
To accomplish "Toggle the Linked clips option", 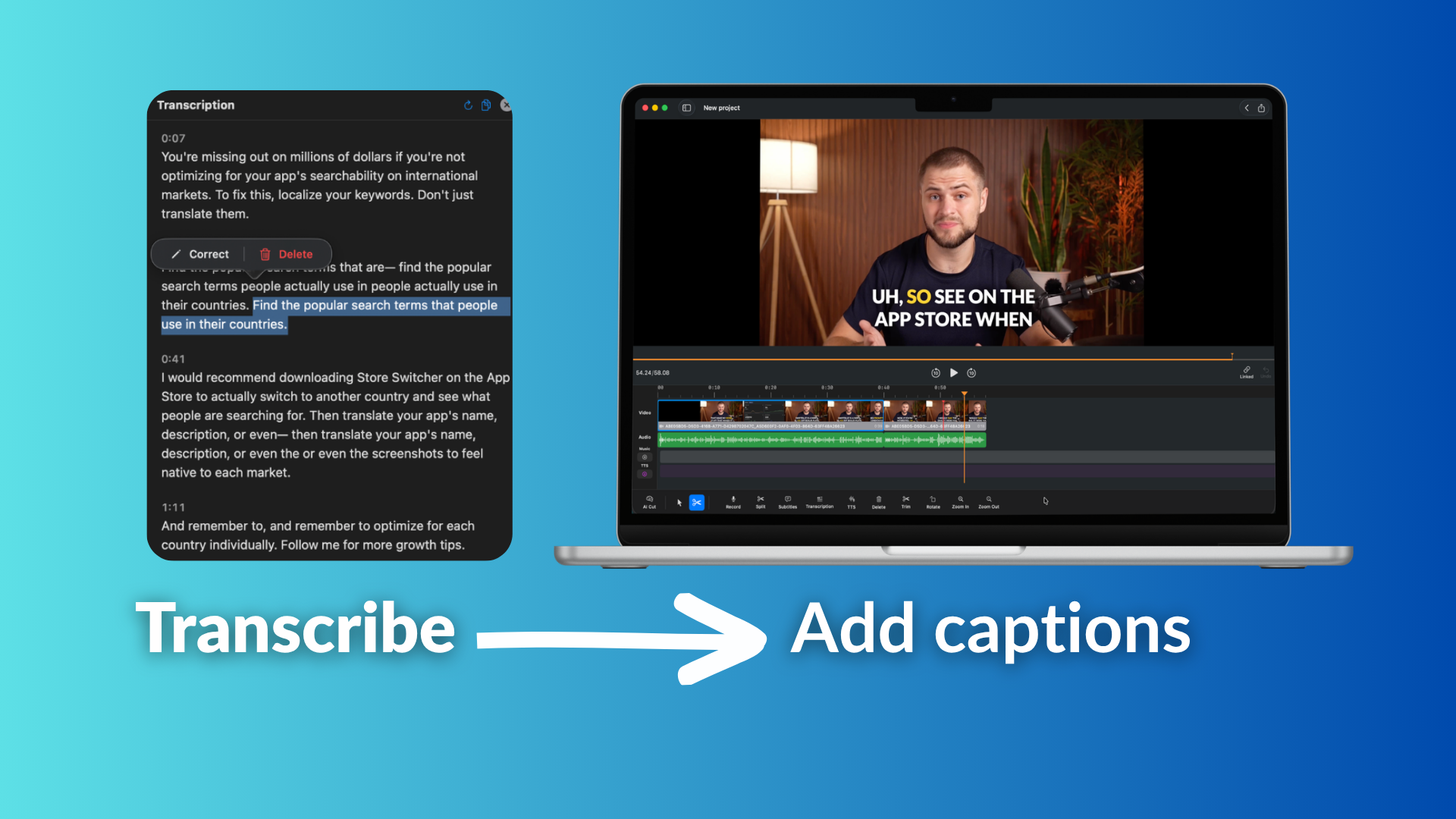I will pos(1247,372).
